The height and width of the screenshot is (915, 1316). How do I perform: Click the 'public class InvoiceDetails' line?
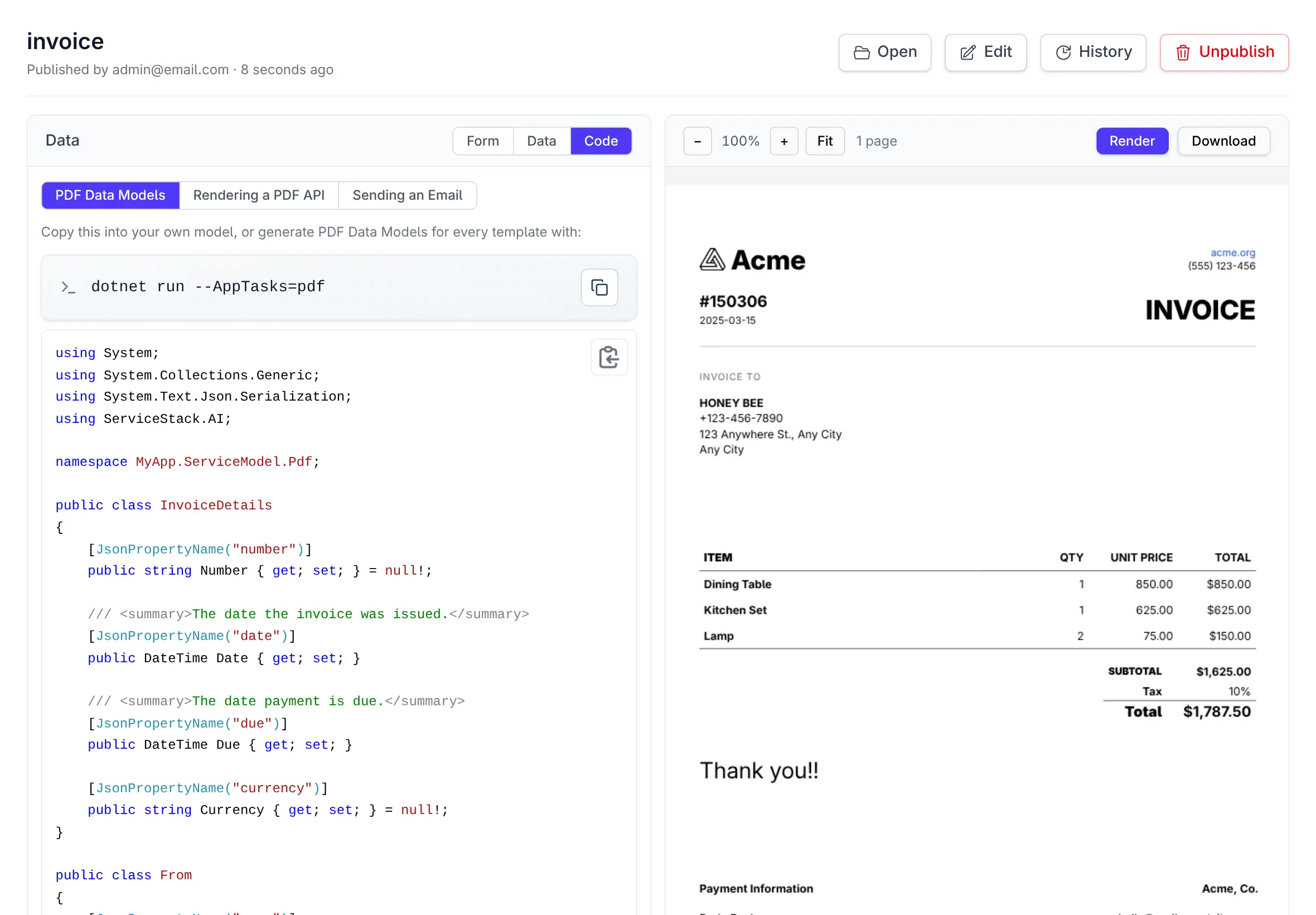tap(163, 505)
